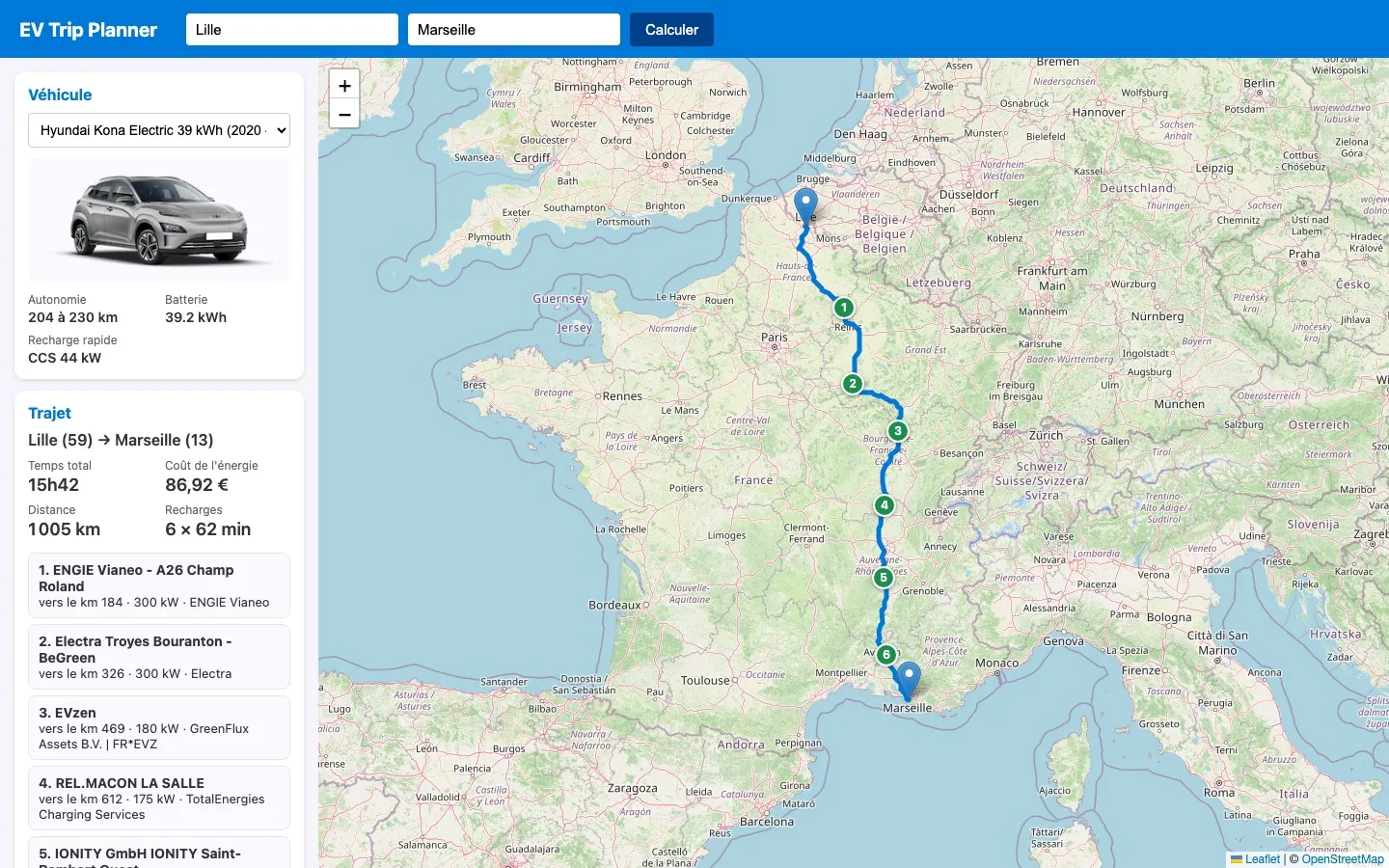Select stop 4. REL.MACON LA SALLE

(x=159, y=799)
